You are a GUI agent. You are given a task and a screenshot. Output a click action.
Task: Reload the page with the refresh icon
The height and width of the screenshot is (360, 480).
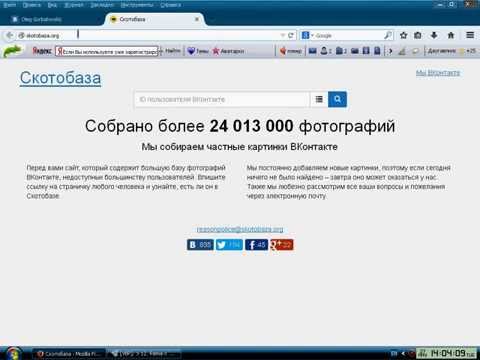tap(291, 35)
